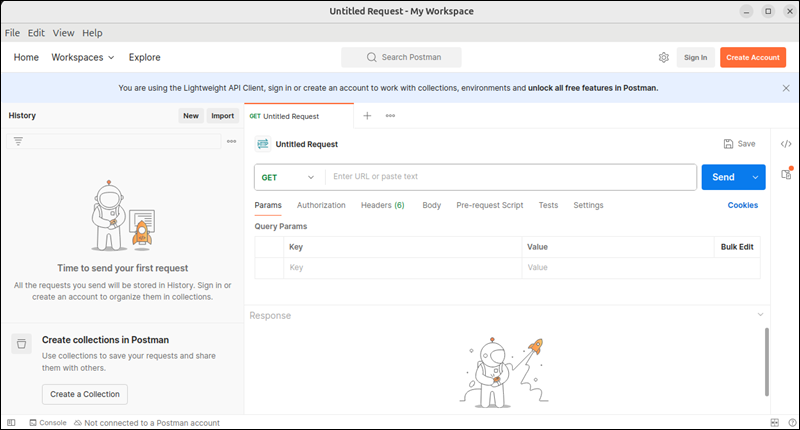The width and height of the screenshot is (800, 430).
Task: Open the Console from the status bar
Action: coord(48,423)
